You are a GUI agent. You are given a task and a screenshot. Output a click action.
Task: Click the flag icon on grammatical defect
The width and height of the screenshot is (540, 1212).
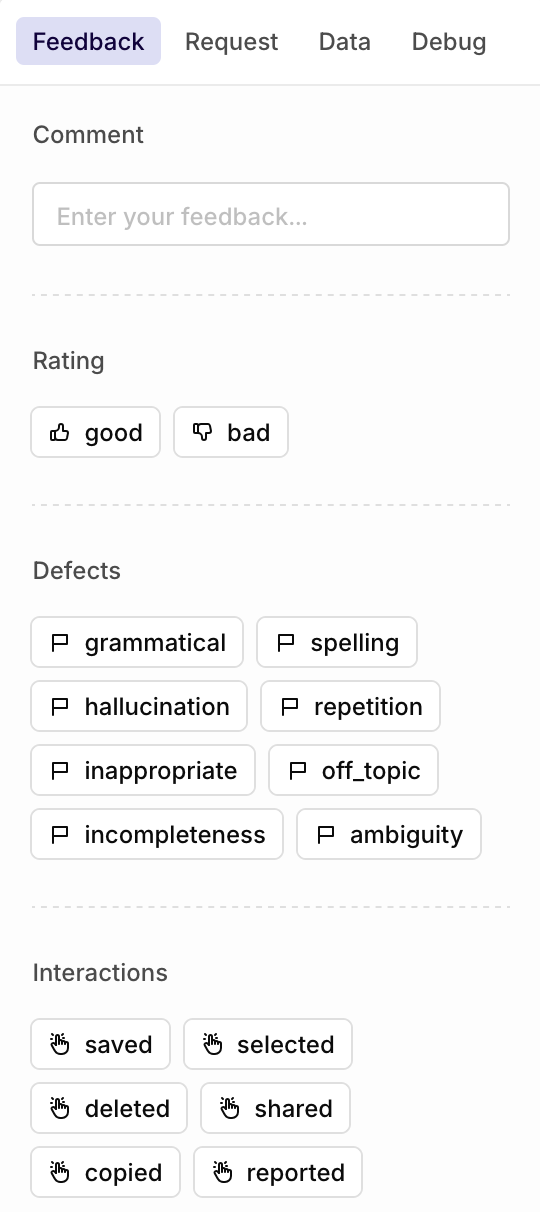pyautogui.click(x=60, y=642)
